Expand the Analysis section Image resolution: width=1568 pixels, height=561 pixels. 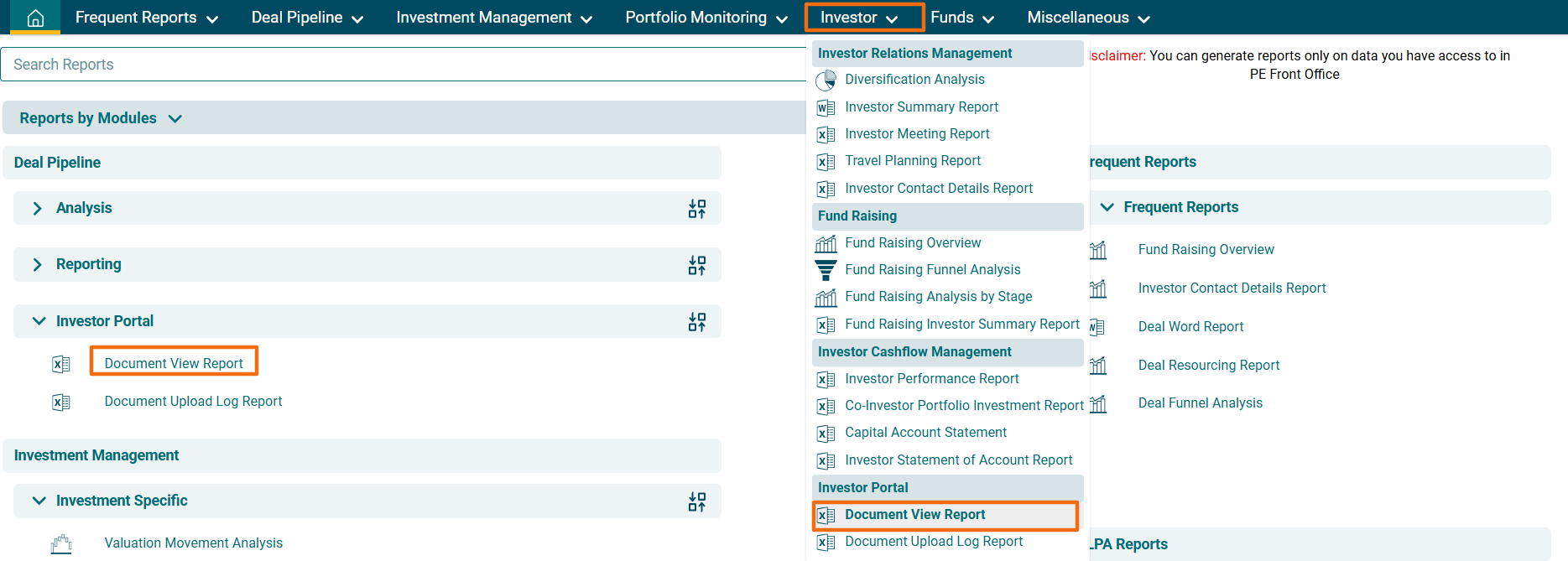37,209
